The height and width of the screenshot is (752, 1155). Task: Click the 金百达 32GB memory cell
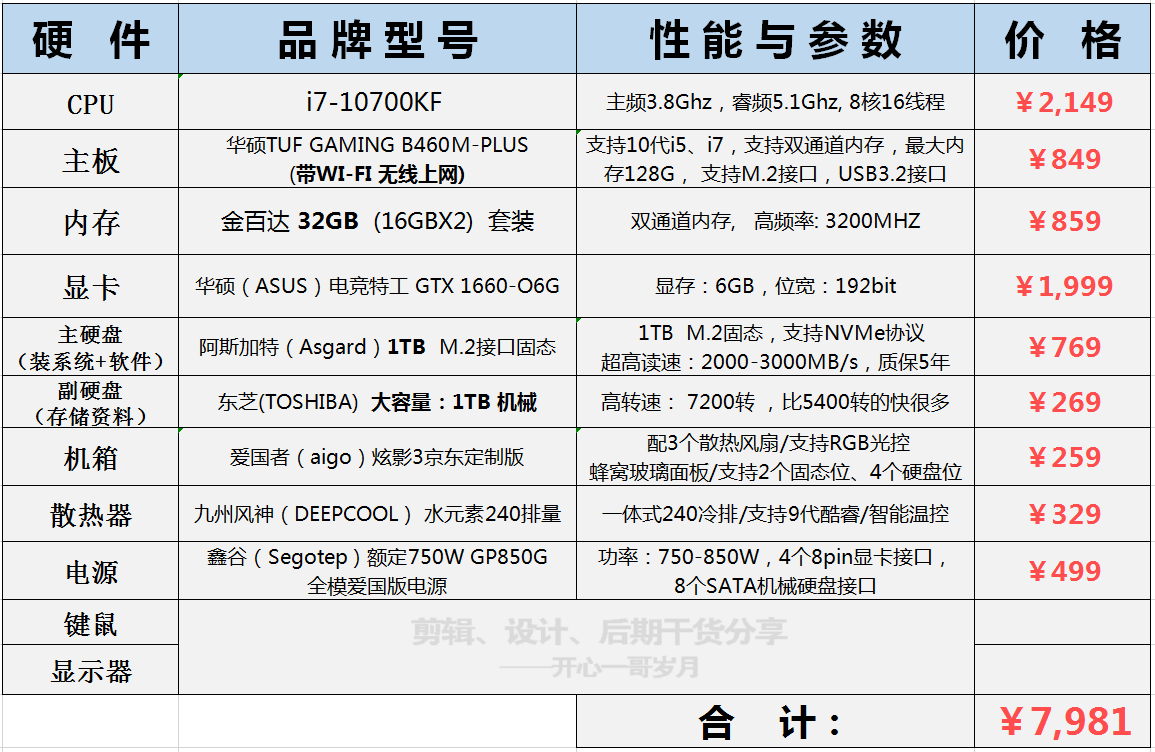[x=377, y=221]
